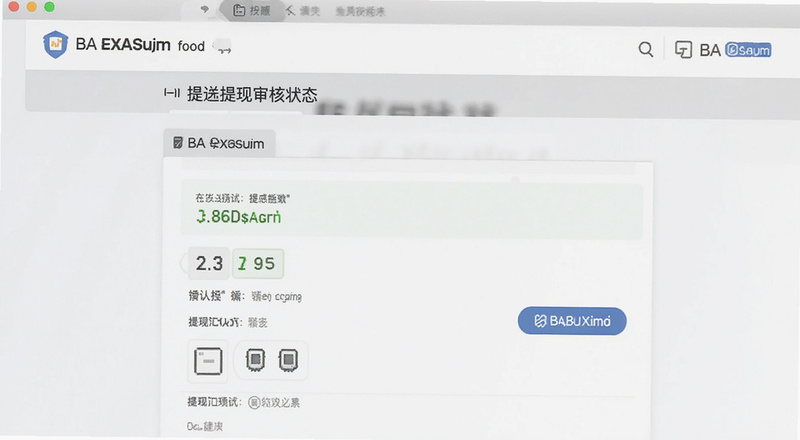Click the icon left of 提送提现审核状态

coord(172,93)
